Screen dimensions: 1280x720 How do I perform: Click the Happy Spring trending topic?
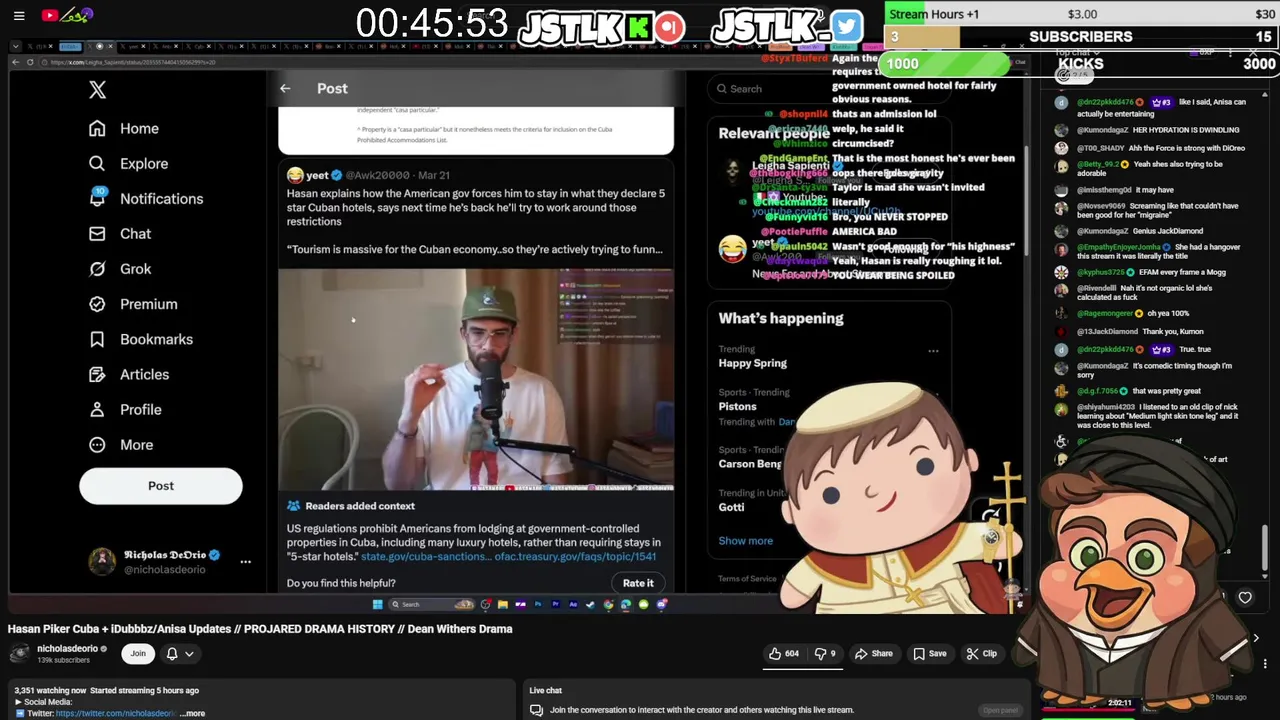[752, 363]
